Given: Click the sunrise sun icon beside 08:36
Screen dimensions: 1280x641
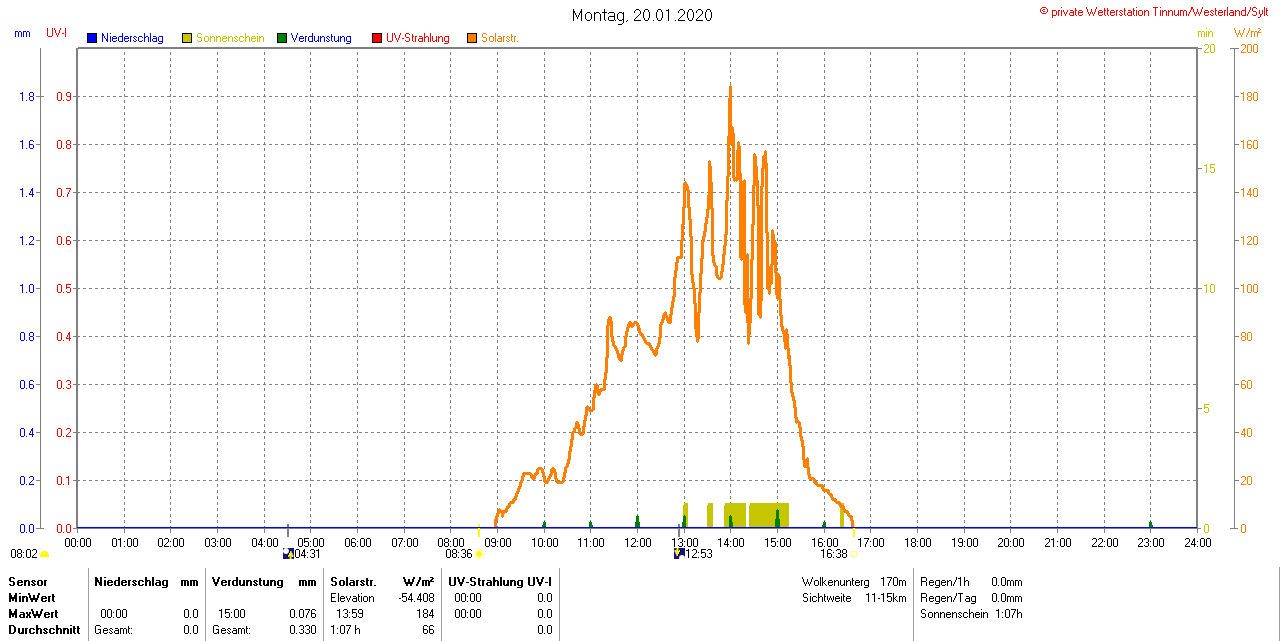Looking at the screenshot, I should pyautogui.click(x=479, y=553).
